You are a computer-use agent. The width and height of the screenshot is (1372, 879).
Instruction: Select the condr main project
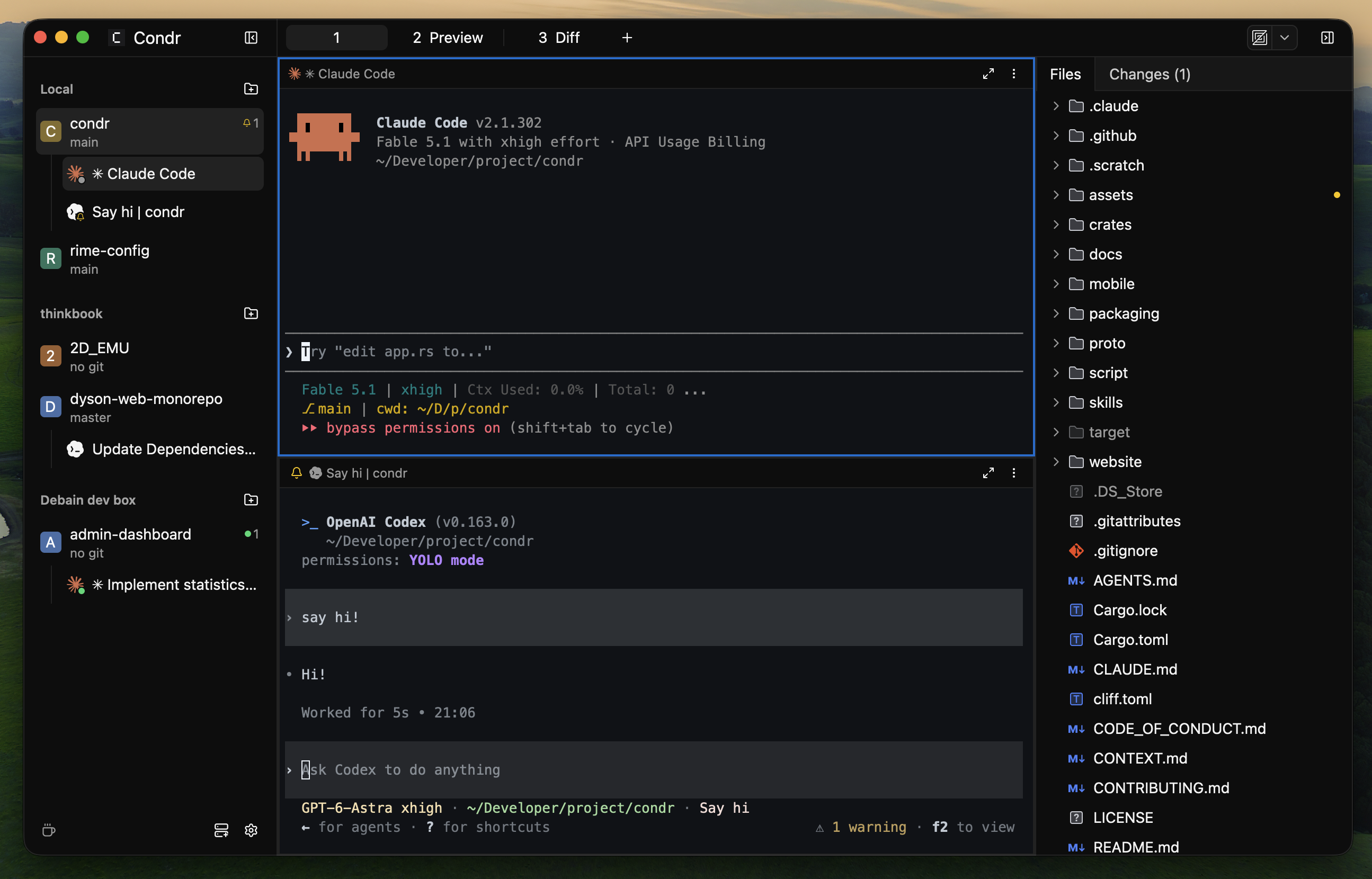pyautogui.click(x=149, y=132)
